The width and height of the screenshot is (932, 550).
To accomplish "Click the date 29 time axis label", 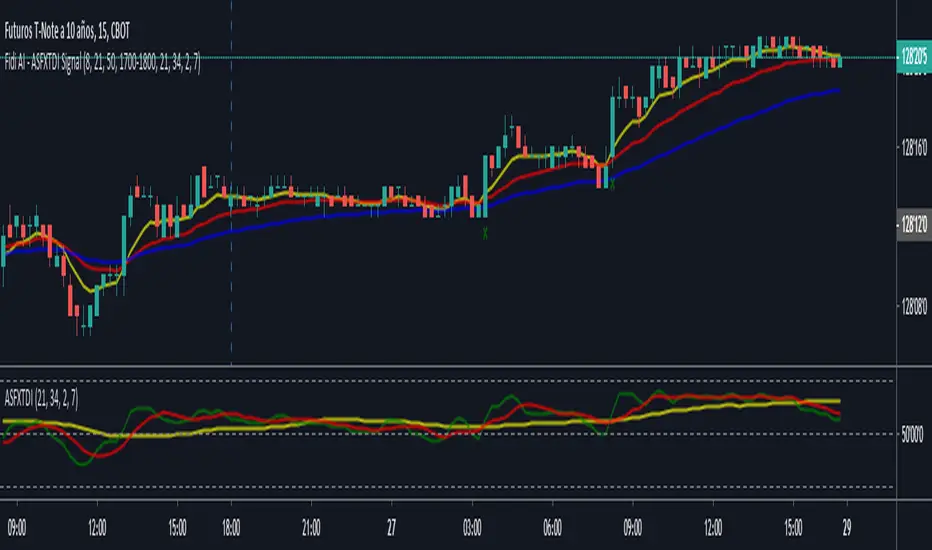I will [846, 527].
